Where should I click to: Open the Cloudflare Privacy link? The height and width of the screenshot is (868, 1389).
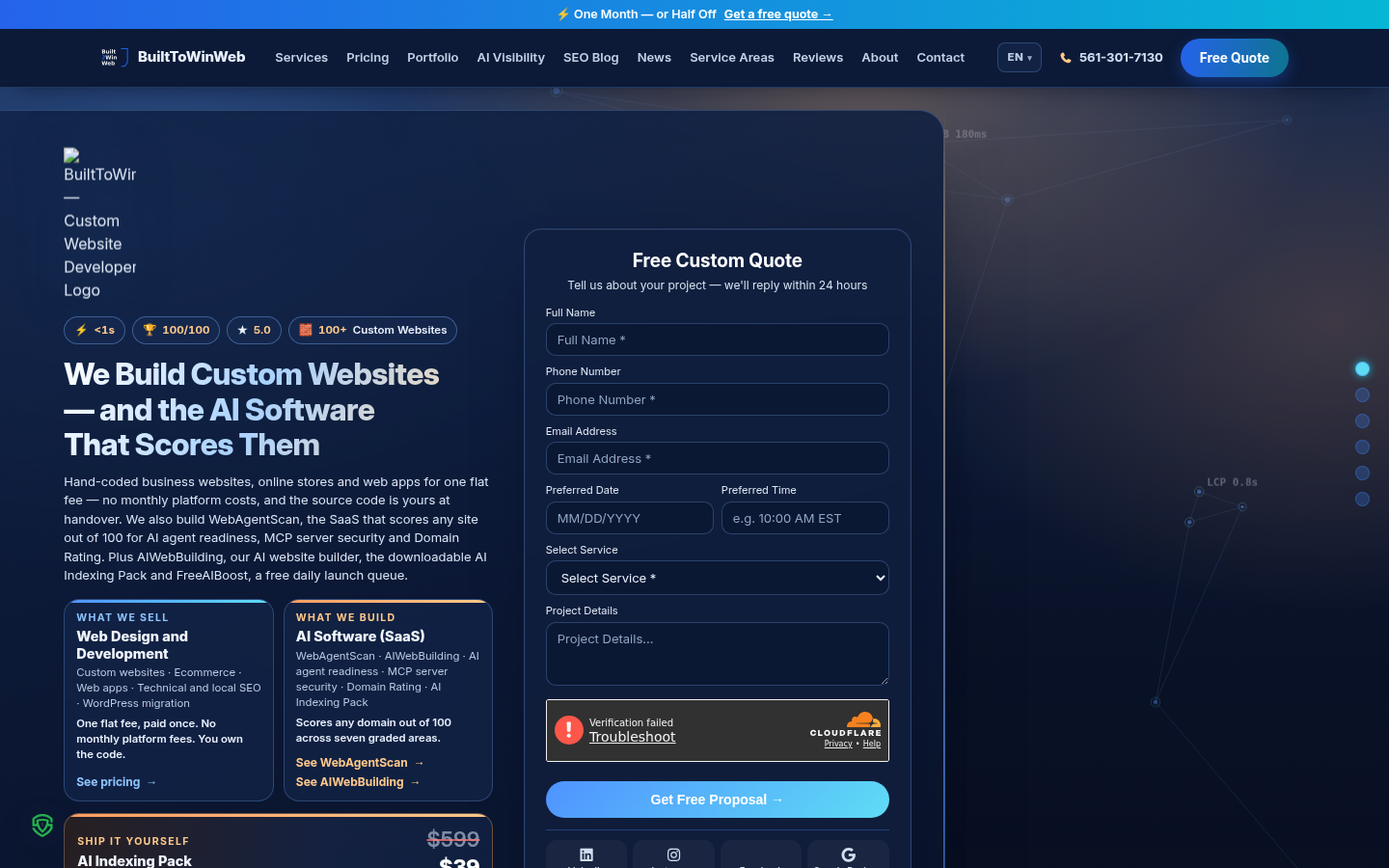(x=838, y=744)
